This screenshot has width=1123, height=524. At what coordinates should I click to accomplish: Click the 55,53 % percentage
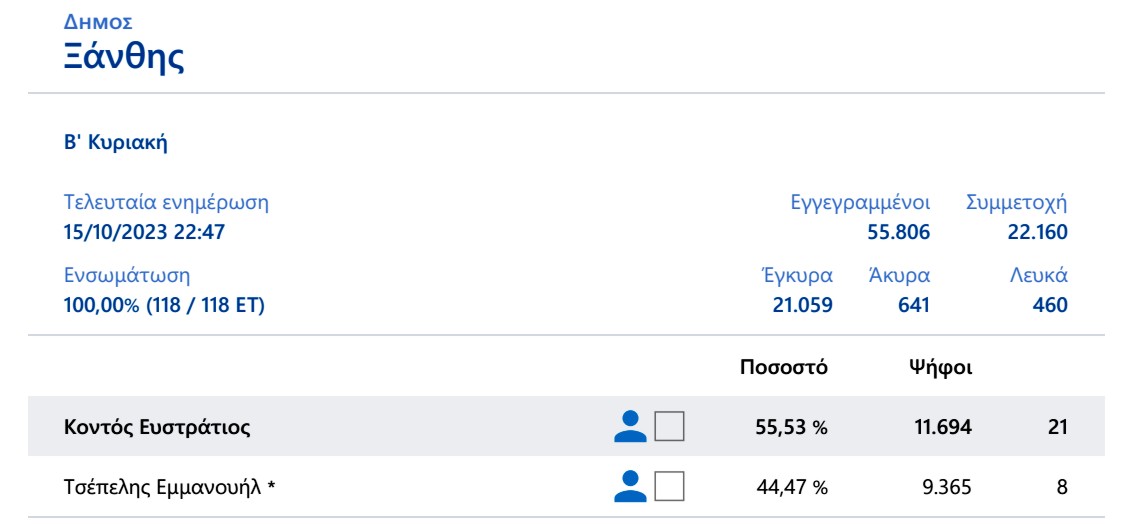click(x=791, y=428)
